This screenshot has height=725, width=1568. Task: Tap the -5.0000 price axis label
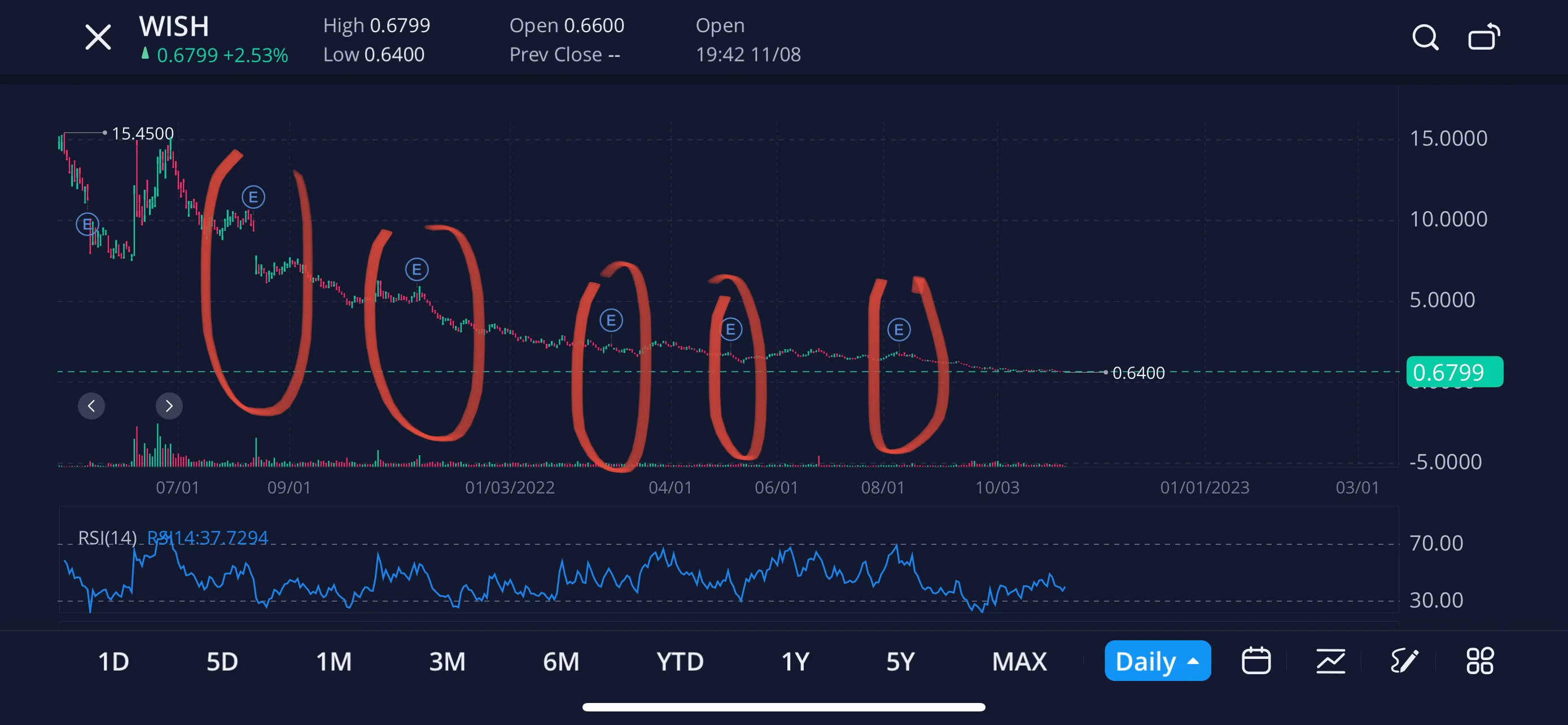(x=1446, y=461)
